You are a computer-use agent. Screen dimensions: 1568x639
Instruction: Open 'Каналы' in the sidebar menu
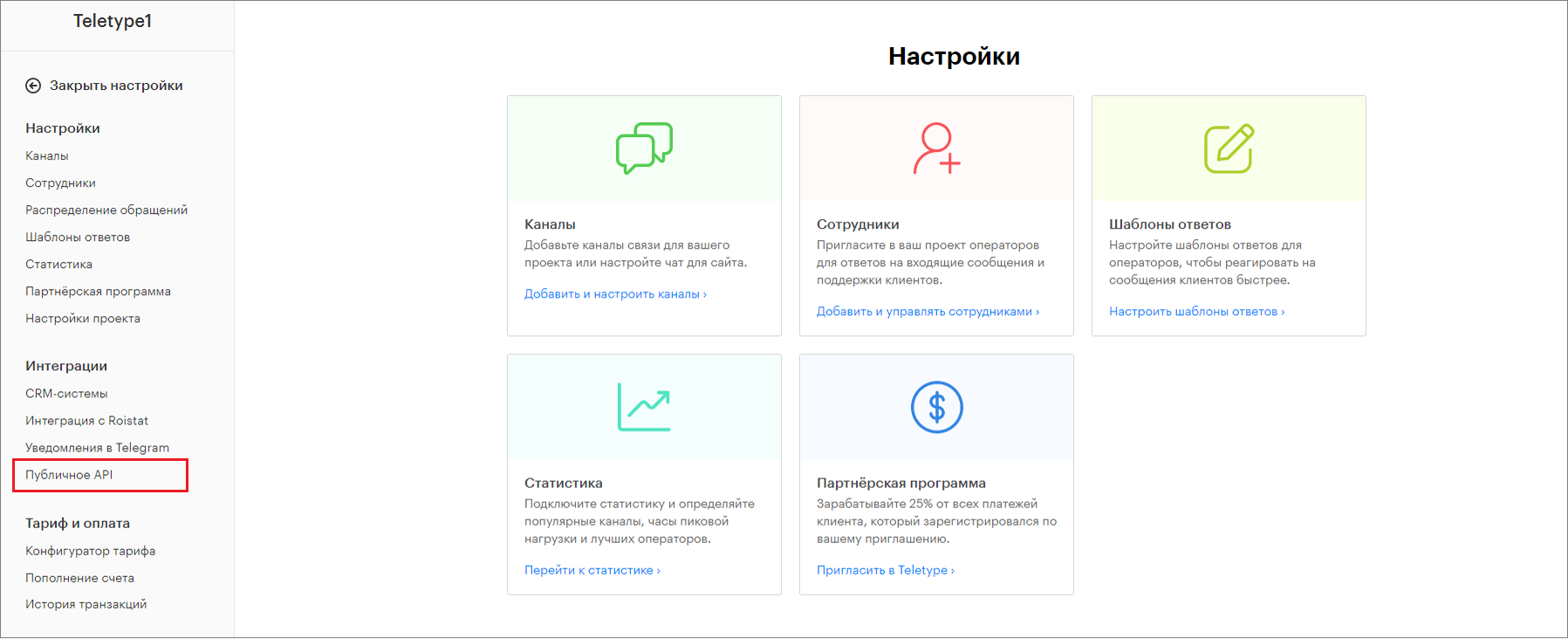(x=47, y=156)
